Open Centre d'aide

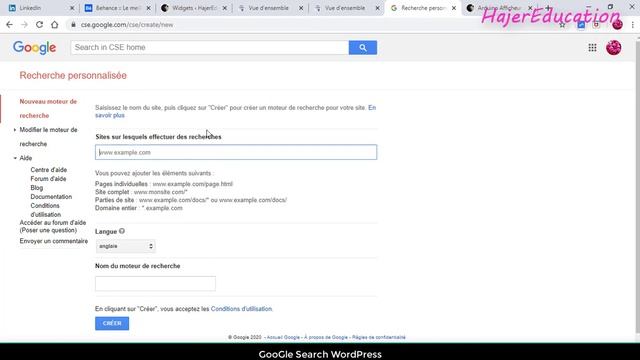pos(49,170)
